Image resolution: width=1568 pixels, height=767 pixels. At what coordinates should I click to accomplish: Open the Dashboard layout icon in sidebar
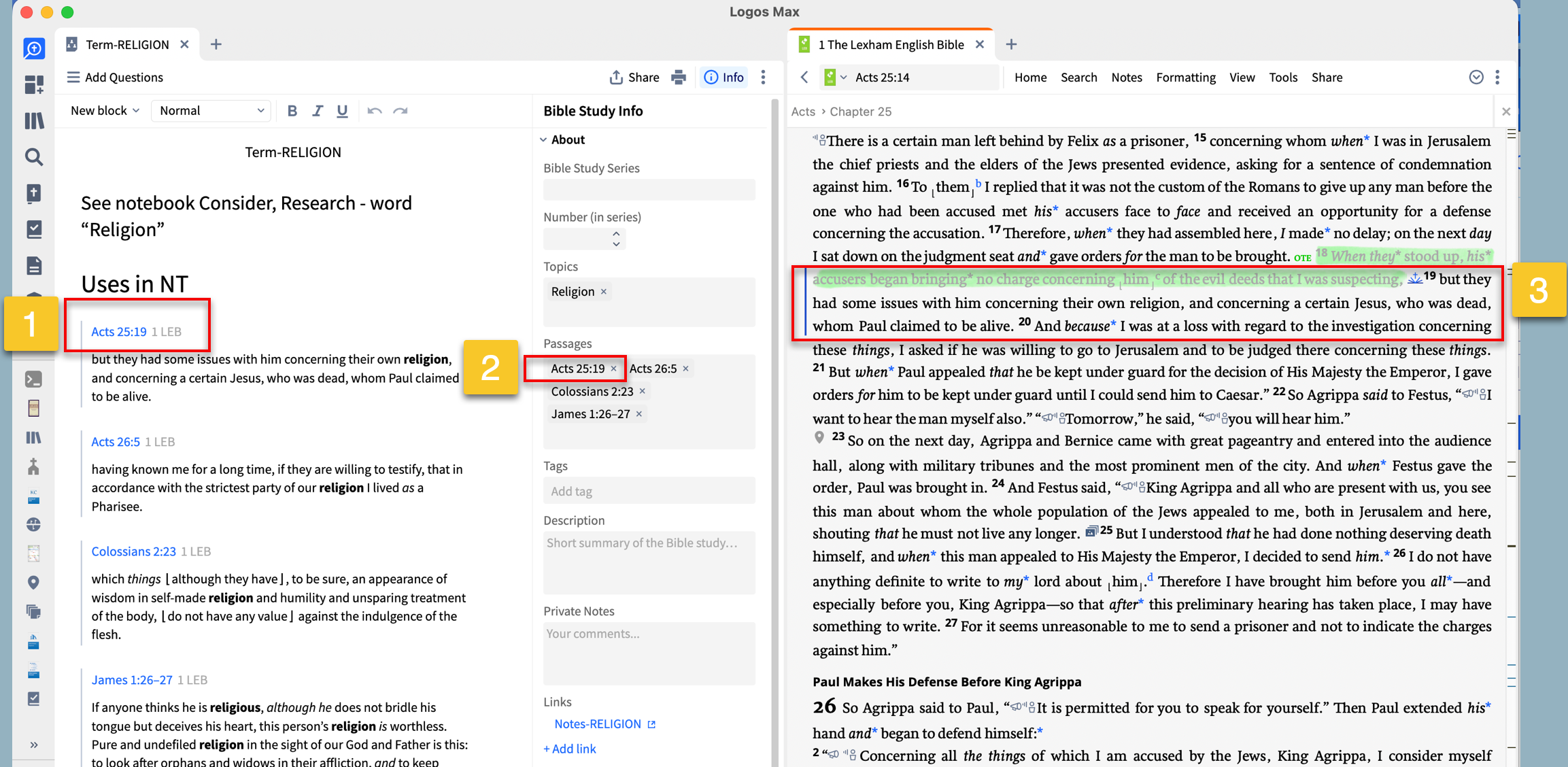point(34,85)
